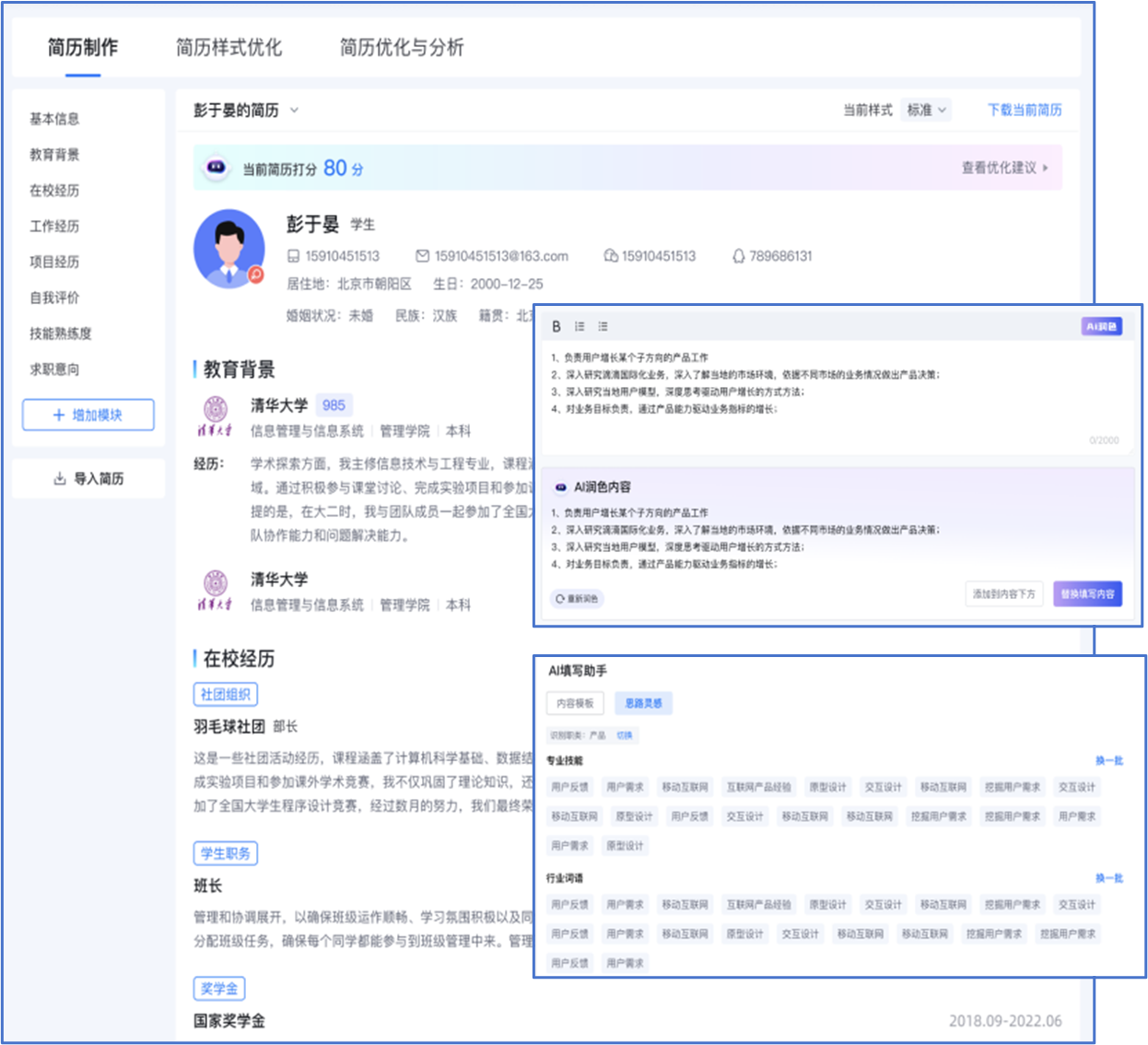This screenshot has height=1045, width=1148.
Task: Click the name 彭于晏 in the resume header
Action: coord(312,224)
